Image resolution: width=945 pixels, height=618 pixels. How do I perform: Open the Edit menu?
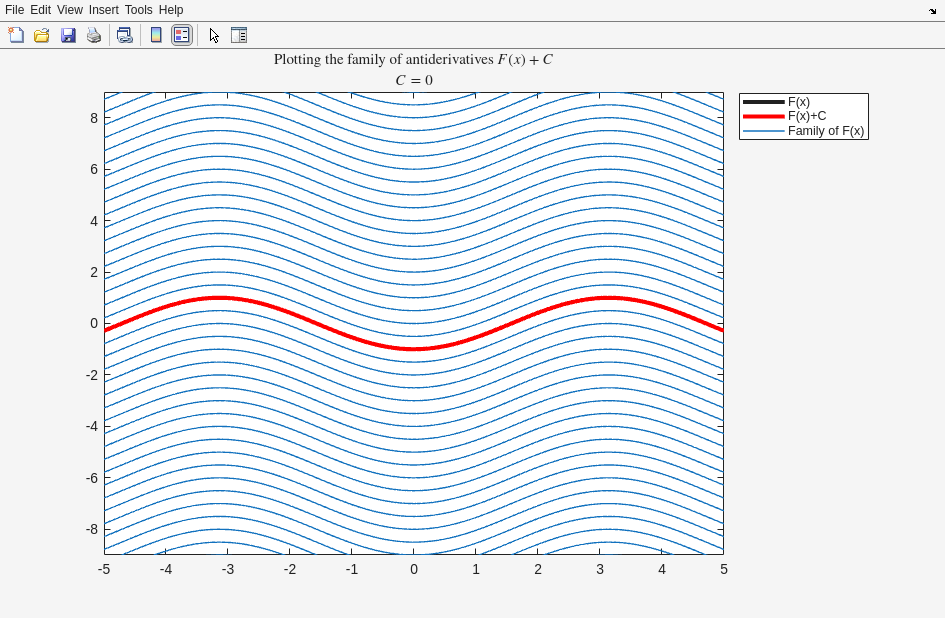point(40,10)
